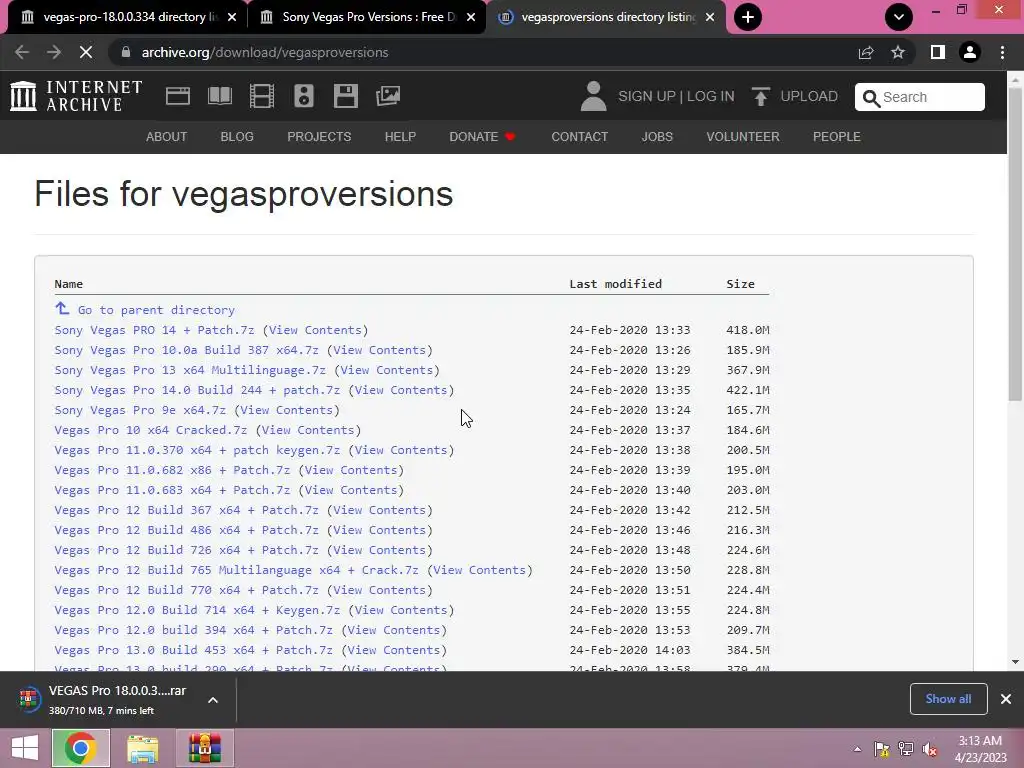Click the Internet Archive logo
Viewport: 1024px width, 768px height.
(76, 96)
